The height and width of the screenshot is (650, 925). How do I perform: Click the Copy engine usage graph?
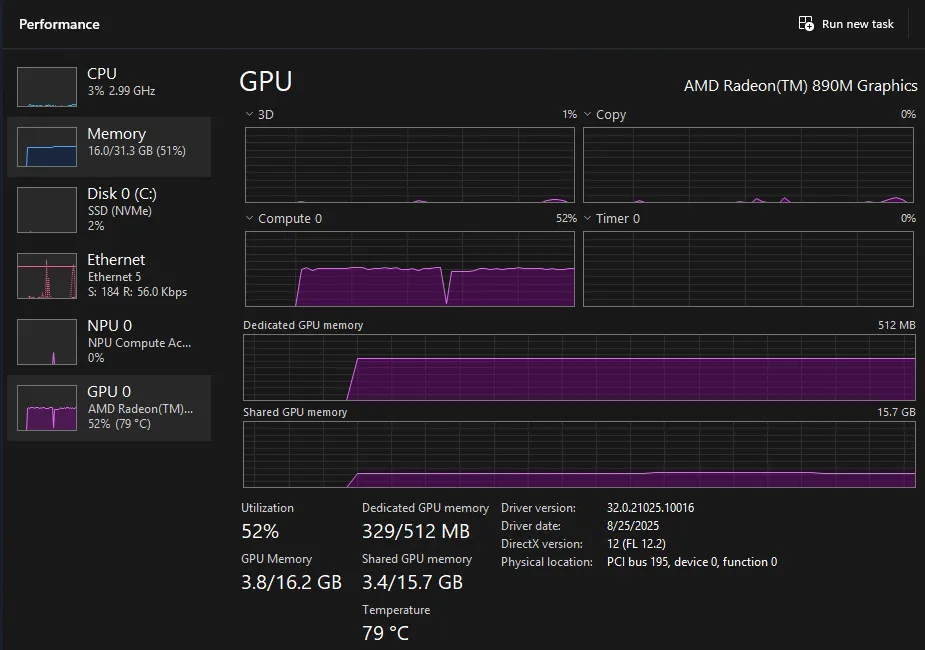click(x=748, y=165)
